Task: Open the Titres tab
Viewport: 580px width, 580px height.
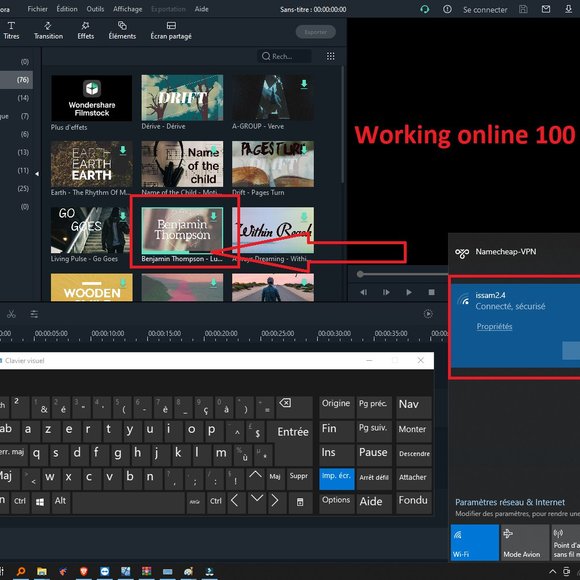Action: (x=11, y=30)
